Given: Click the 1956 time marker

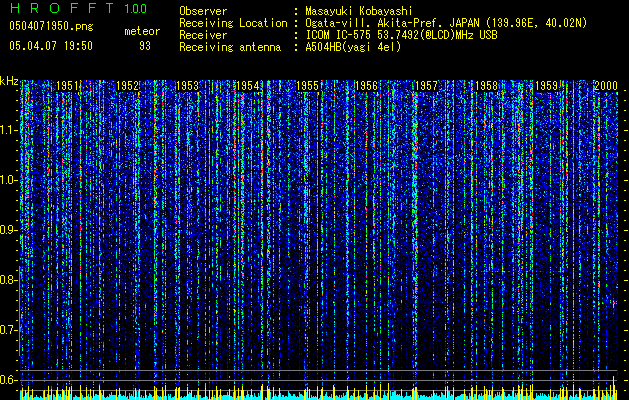Looking at the screenshot, I should point(367,86).
